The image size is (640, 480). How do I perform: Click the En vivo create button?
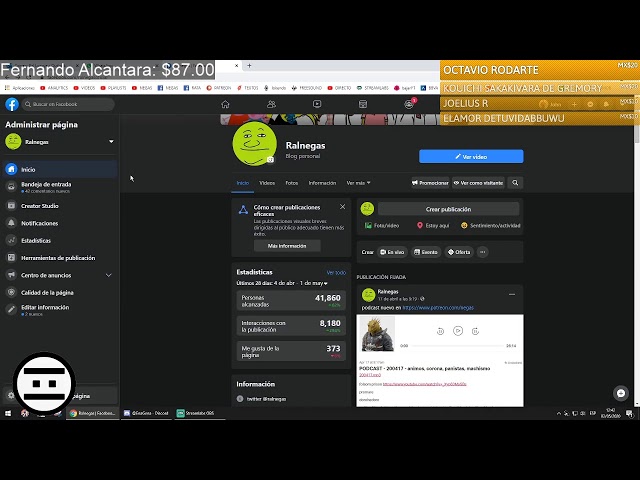[392, 252]
